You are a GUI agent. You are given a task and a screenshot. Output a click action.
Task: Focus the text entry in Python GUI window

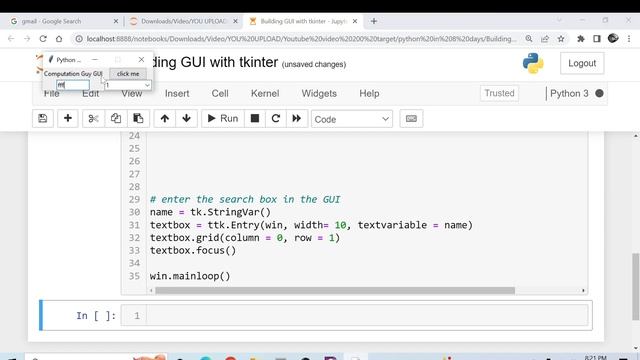pos(73,85)
